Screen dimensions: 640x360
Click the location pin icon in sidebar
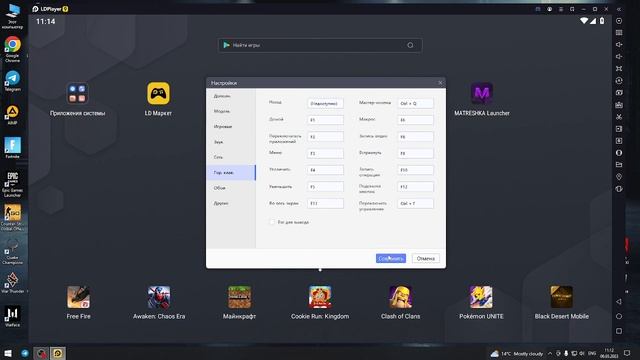pyautogui.click(x=619, y=177)
